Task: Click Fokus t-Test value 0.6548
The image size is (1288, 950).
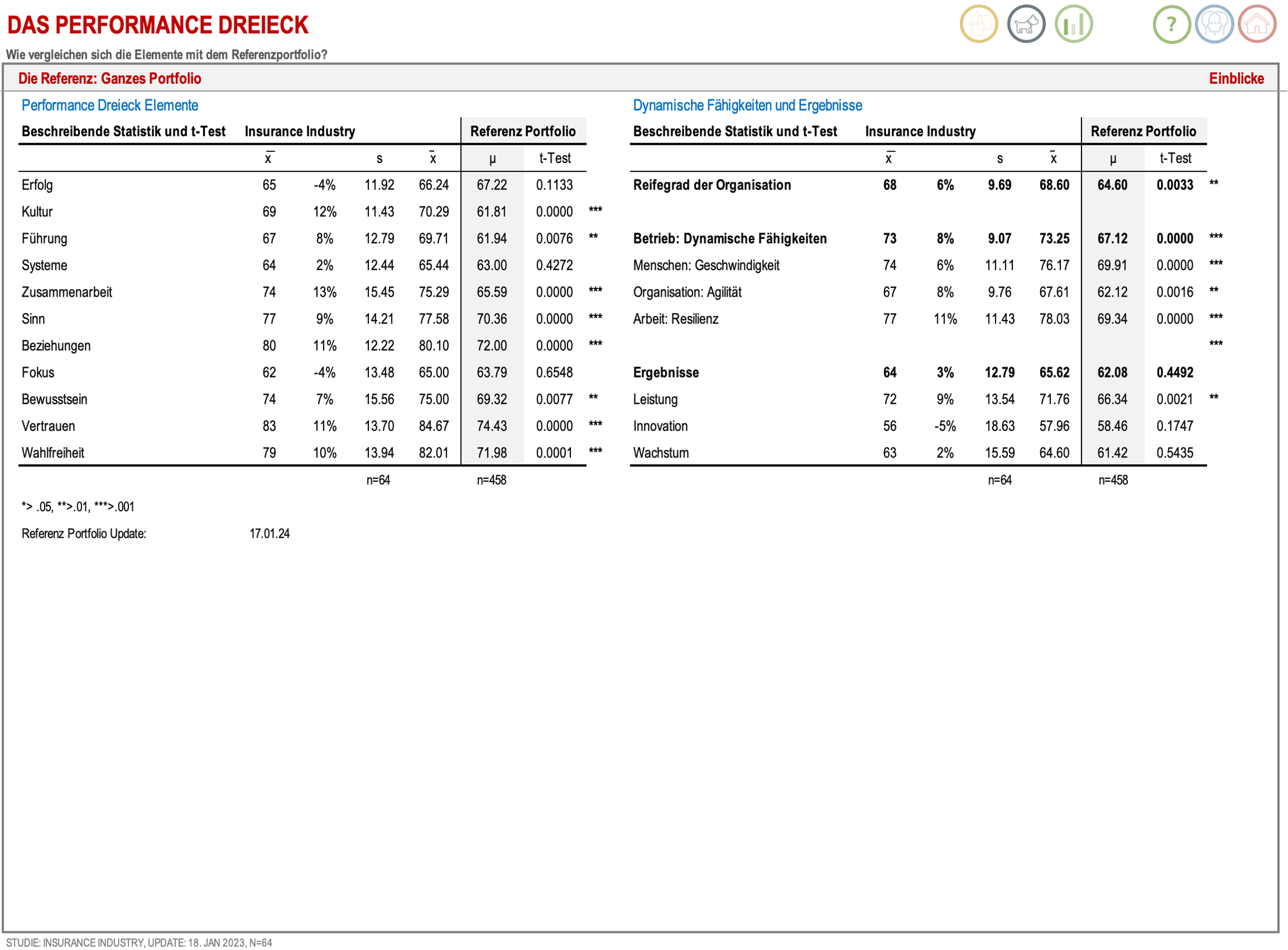Action: 554,373
